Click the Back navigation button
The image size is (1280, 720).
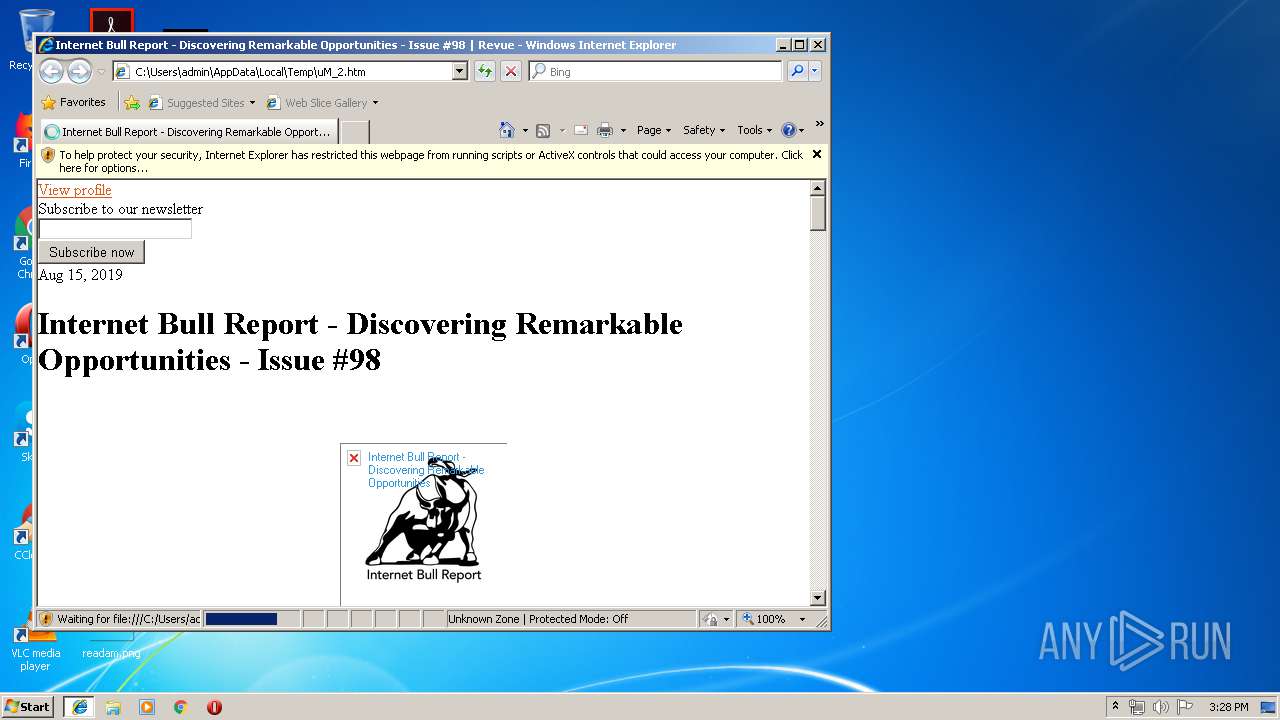[51, 71]
